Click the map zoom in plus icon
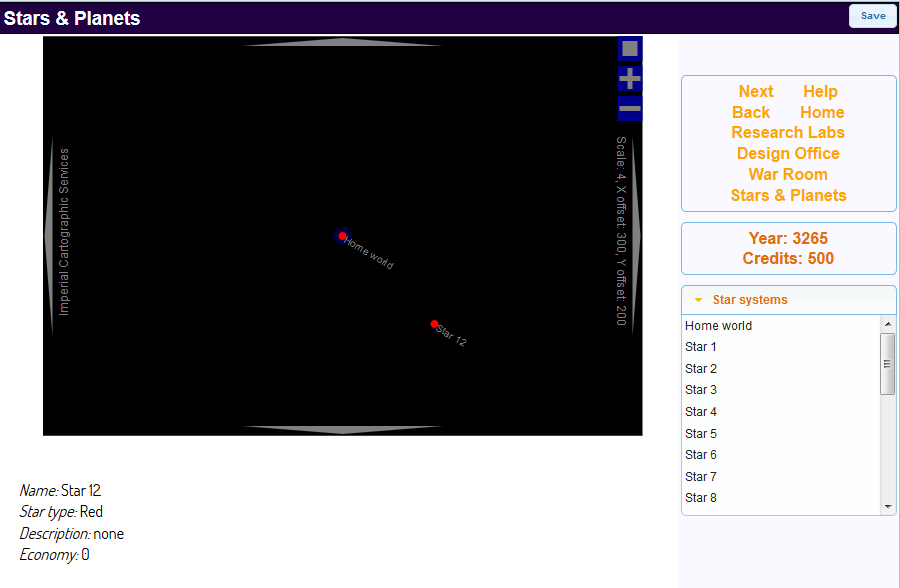 629,79
